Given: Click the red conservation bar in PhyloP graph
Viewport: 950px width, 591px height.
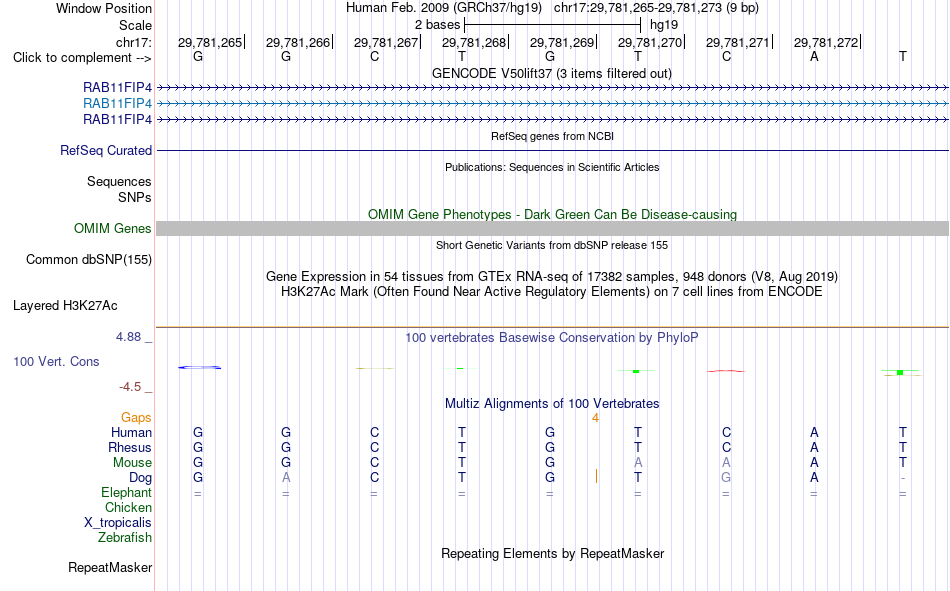Looking at the screenshot, I should pos(726,371).
